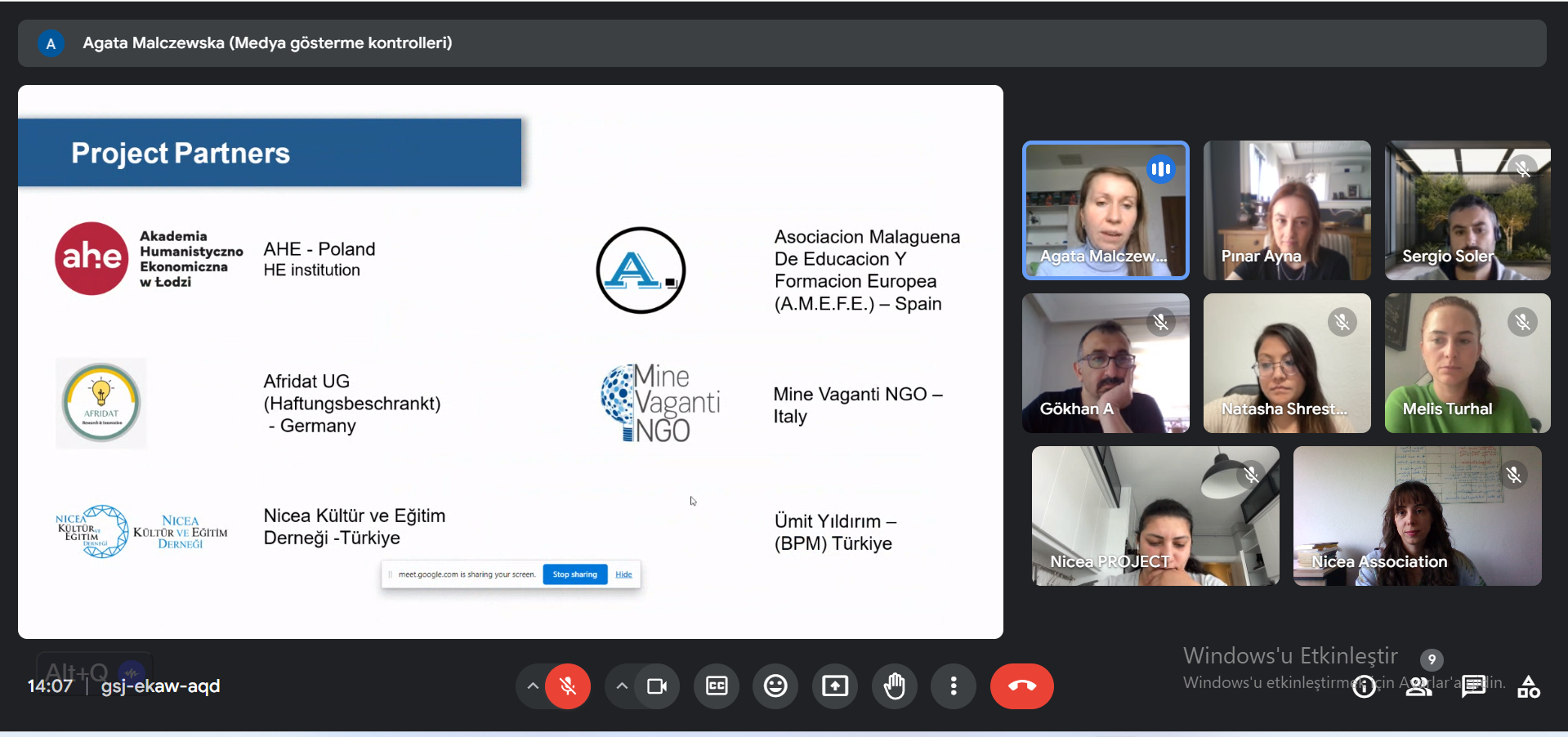Screen dimensions: 1568x737
Task: Click Stop sharing button in banner
Action: 575,574
